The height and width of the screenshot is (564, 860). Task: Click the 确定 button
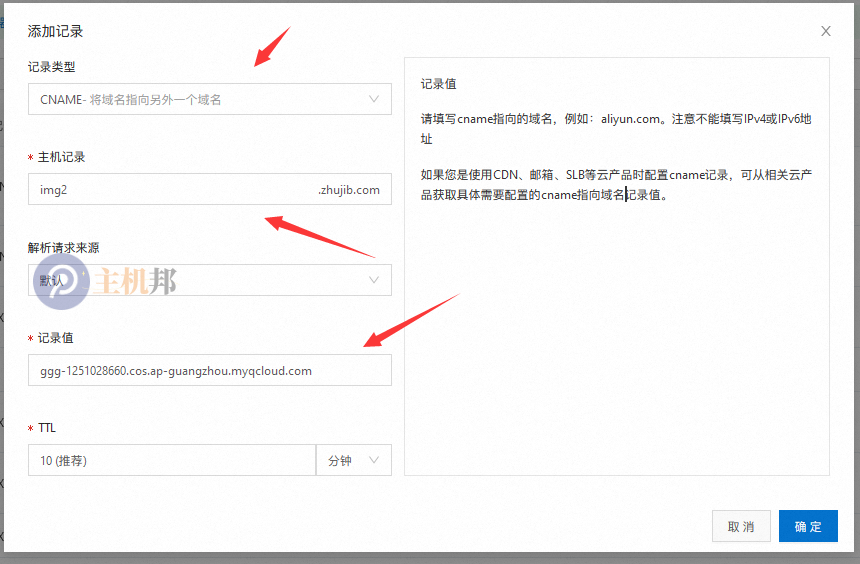click(x=808, y=526)
